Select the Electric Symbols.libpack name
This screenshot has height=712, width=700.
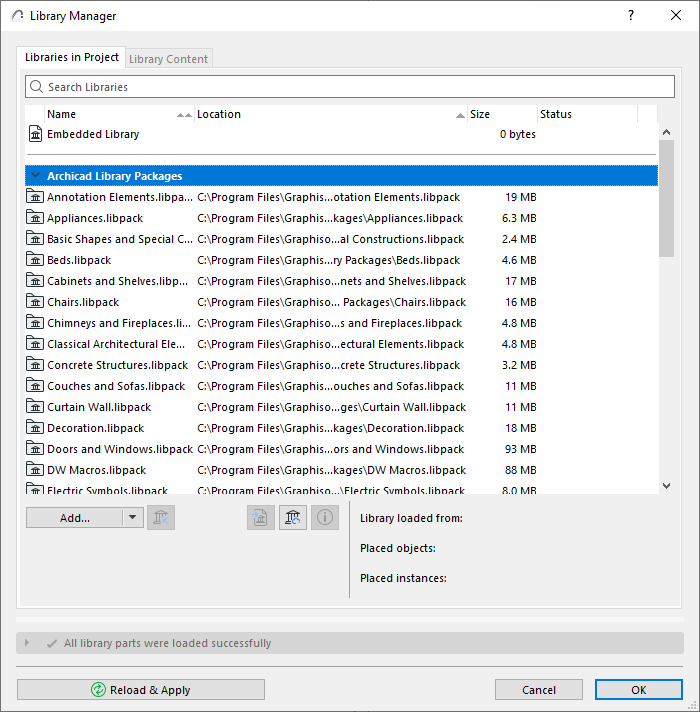pos(107,490)
